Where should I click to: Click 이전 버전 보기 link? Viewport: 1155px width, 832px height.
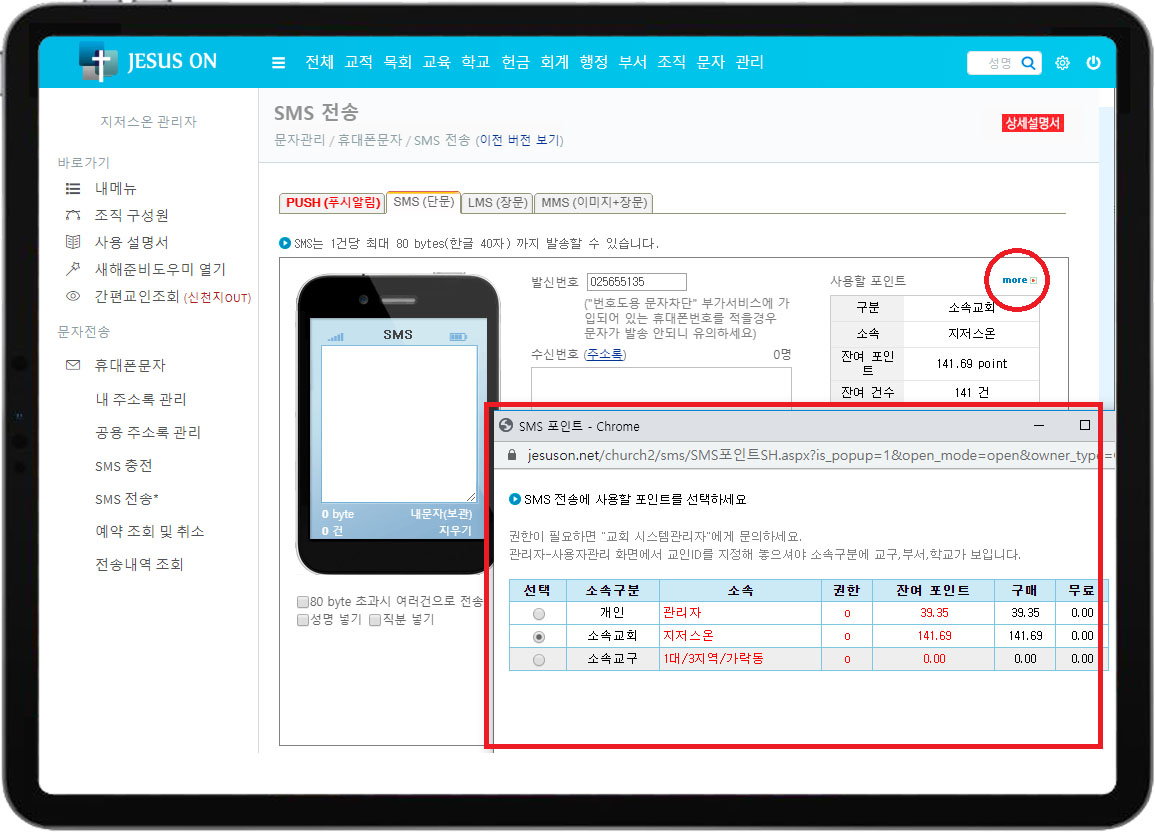click(519, 141)
